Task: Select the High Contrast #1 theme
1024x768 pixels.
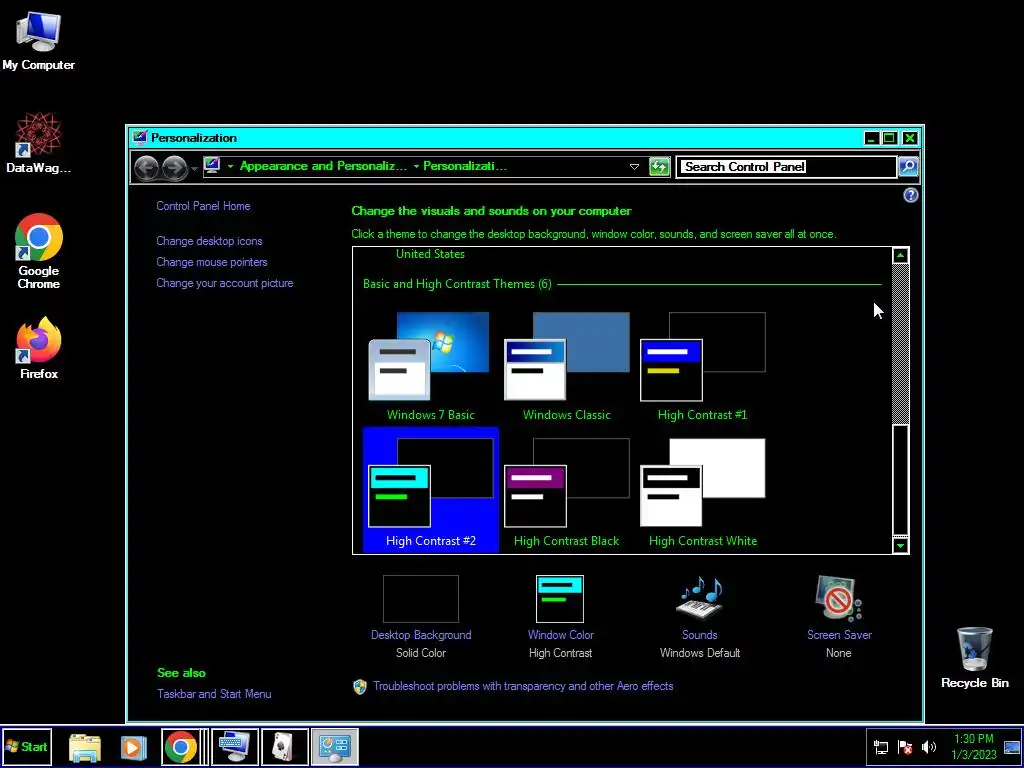Action: click(x=702, y=366)
